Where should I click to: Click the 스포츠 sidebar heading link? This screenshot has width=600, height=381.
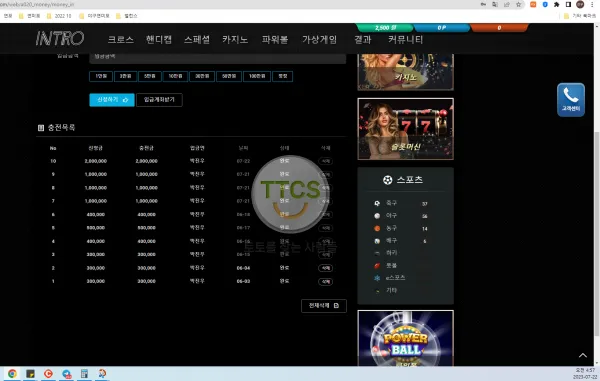tap(409, 179)
